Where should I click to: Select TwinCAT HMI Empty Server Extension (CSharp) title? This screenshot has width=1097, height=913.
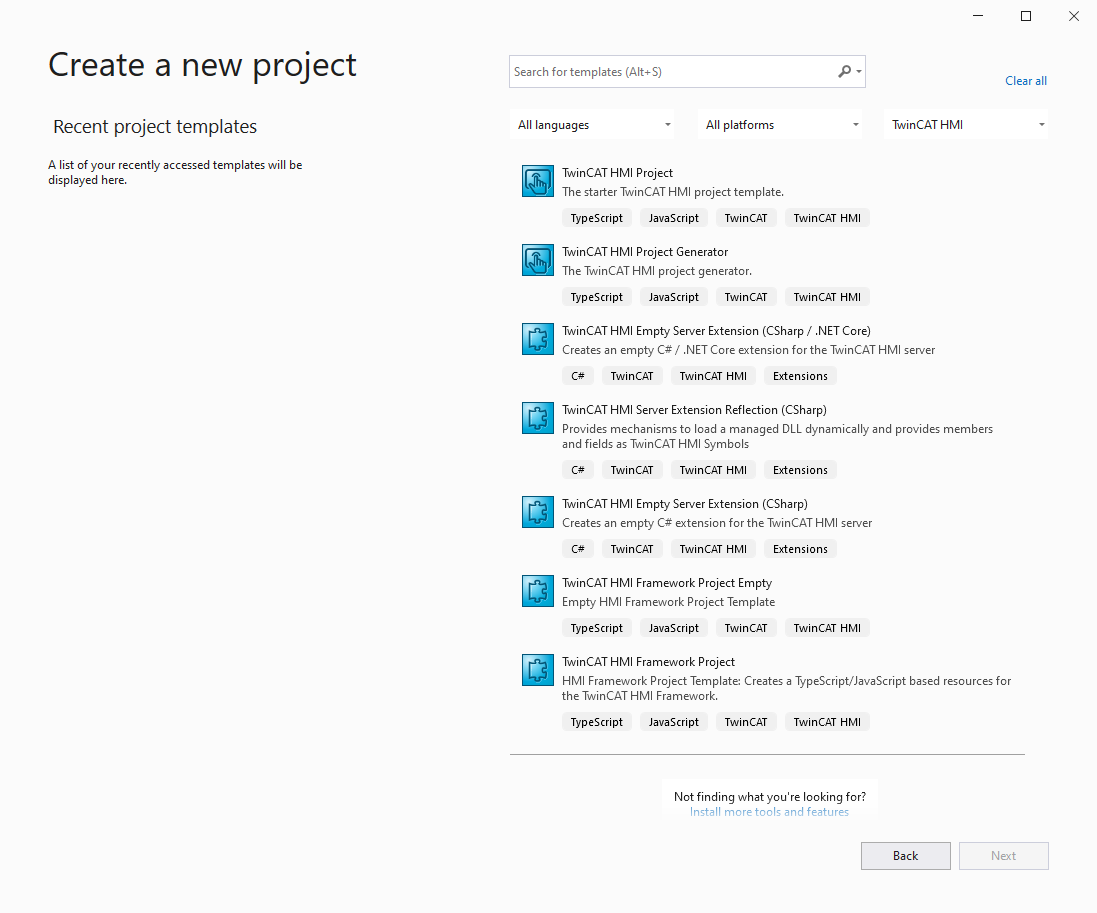(685, 504)
